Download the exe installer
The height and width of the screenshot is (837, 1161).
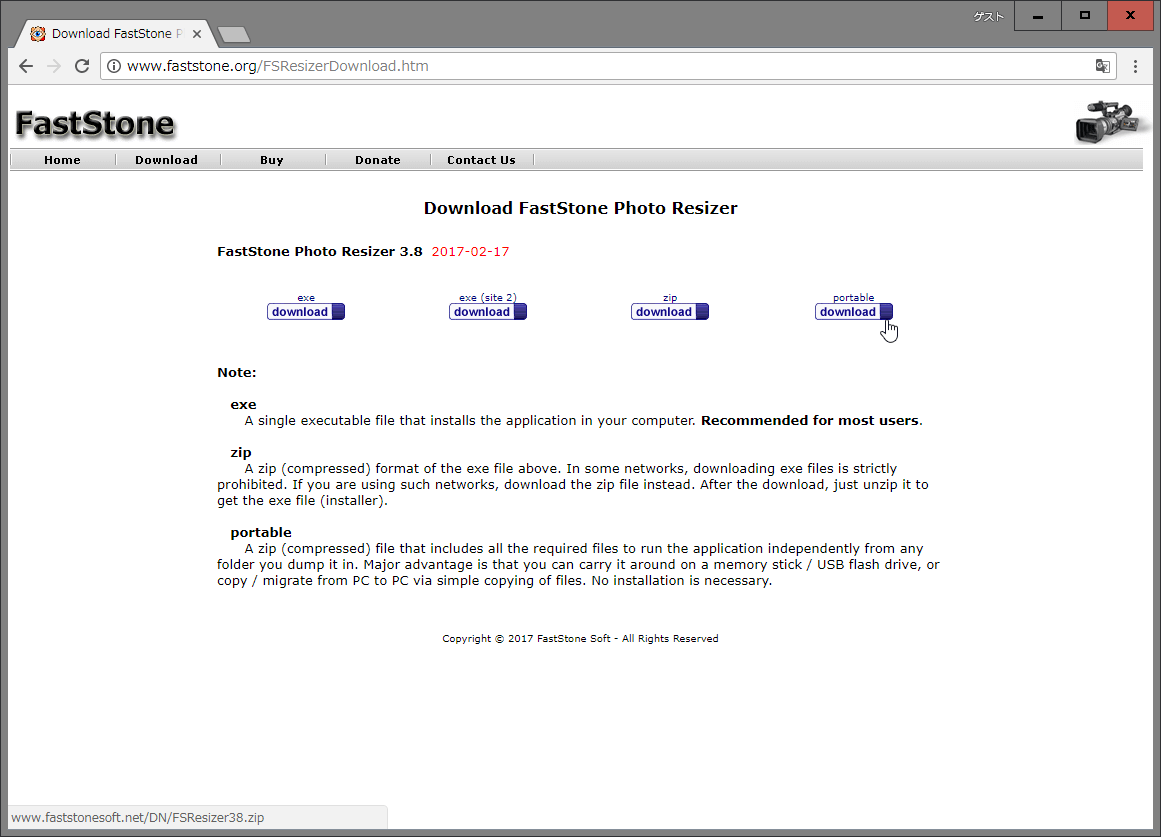tap(305, 312)
